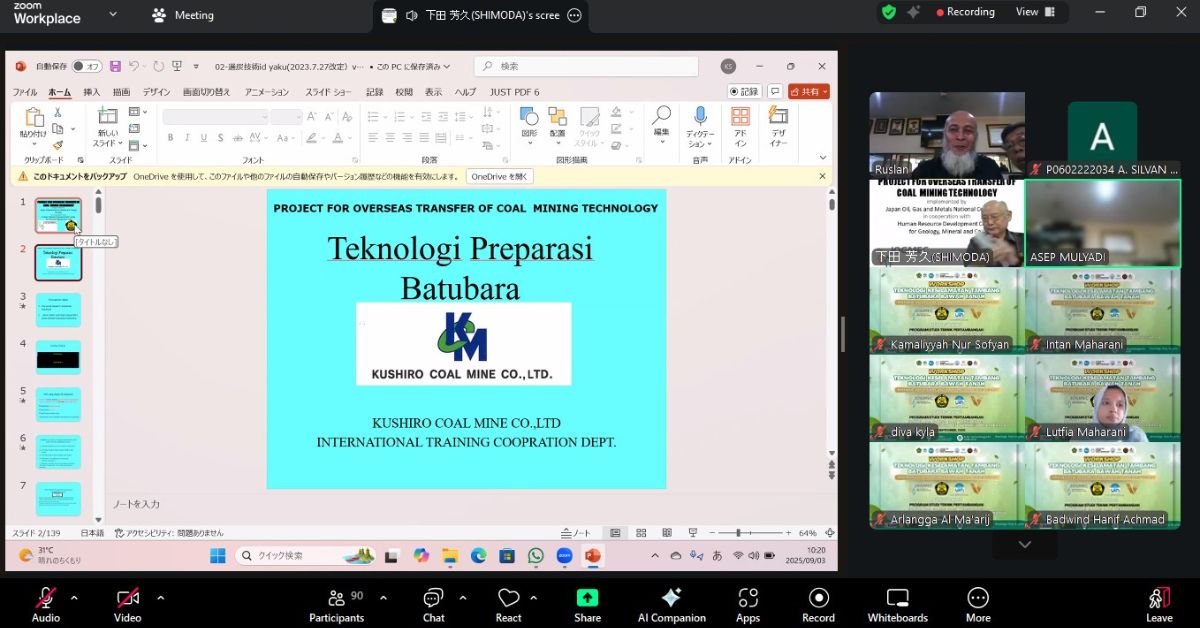Expand Chat options arrow

462,597
